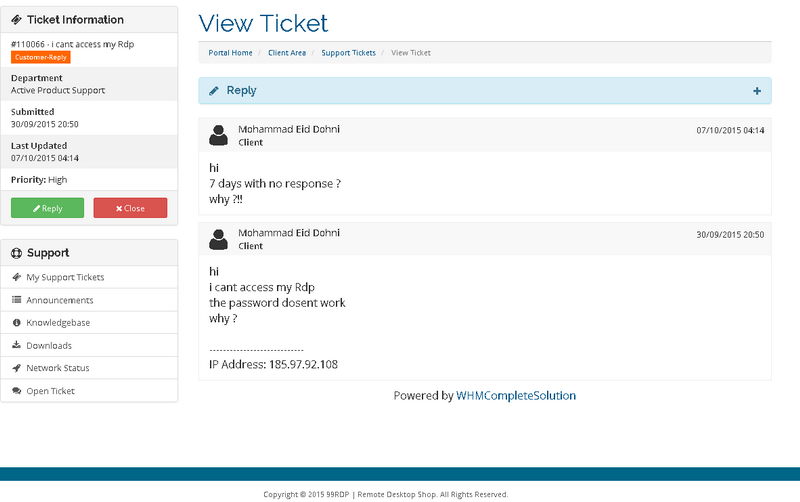Go to Portal Home breadcrumb

tap(230, 53)
